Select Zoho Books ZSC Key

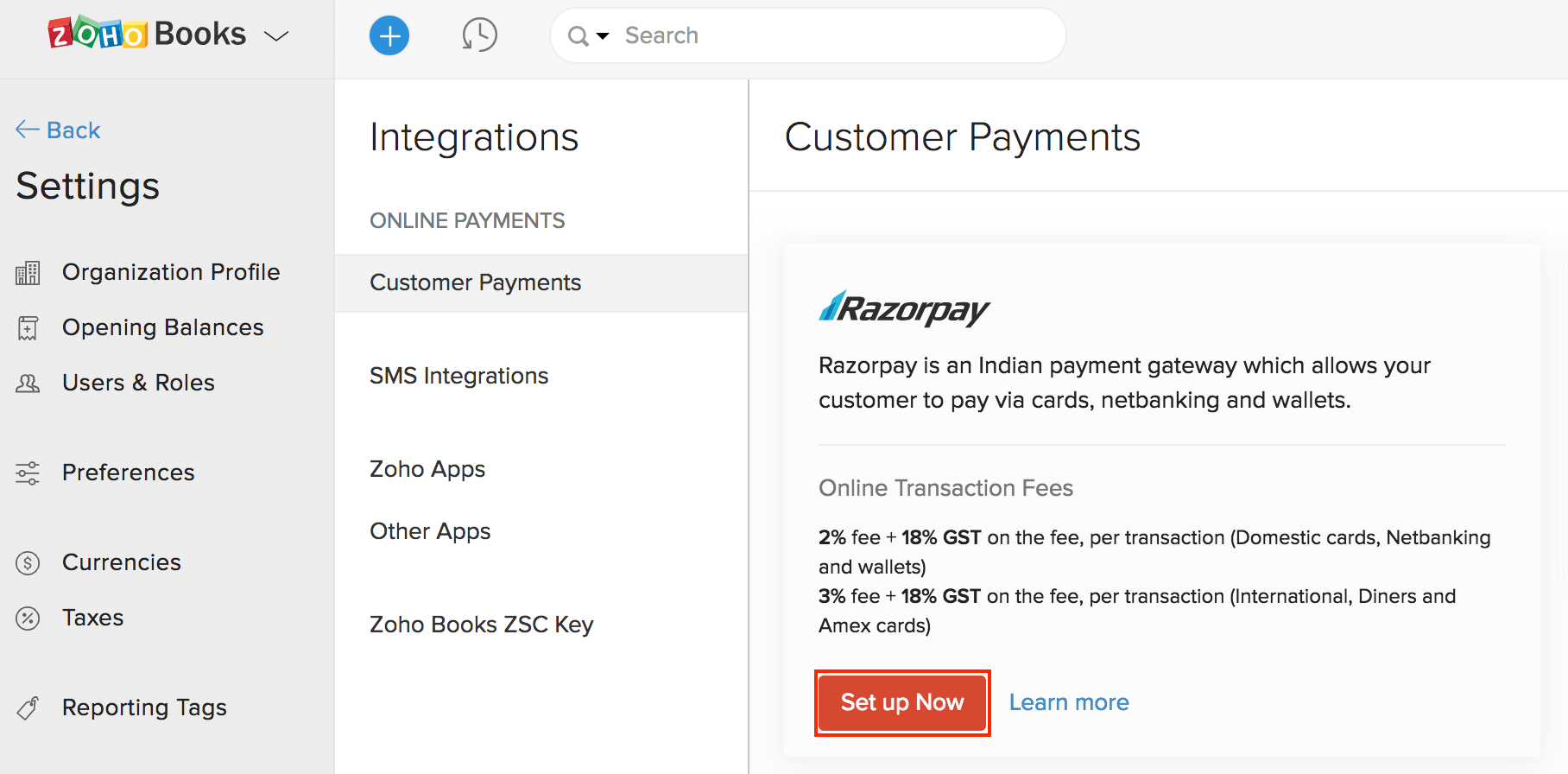tap(481, 625)
